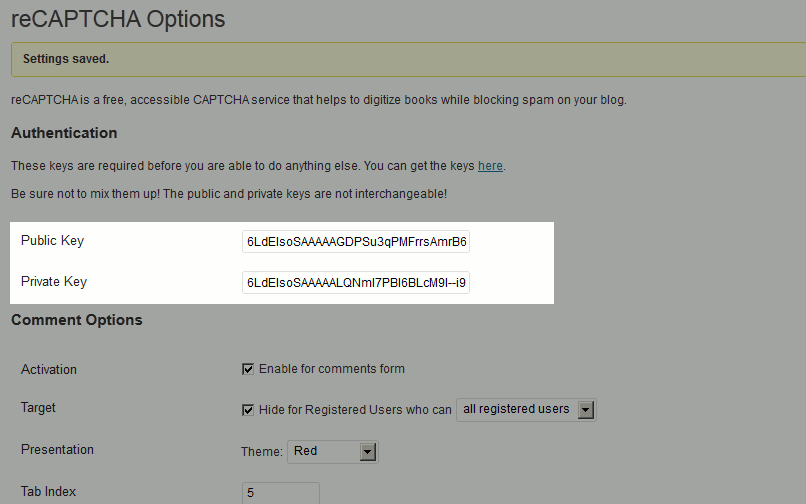Click the 'Tab Index' row label

(48, 492)
